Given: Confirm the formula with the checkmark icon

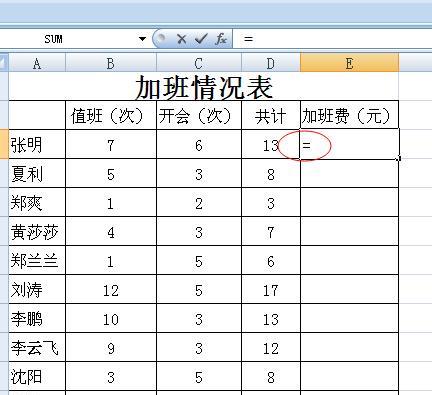Looking at the screenshot, I should point(201,39).
